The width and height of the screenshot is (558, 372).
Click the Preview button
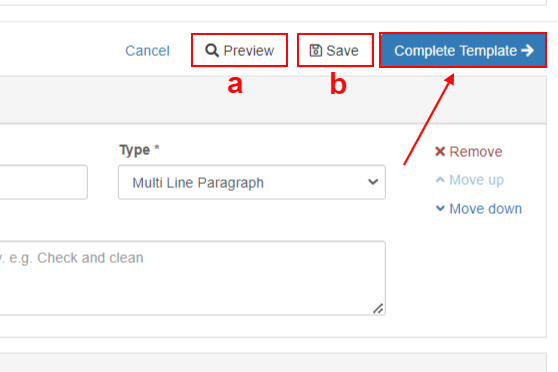(x=239, y=50)
